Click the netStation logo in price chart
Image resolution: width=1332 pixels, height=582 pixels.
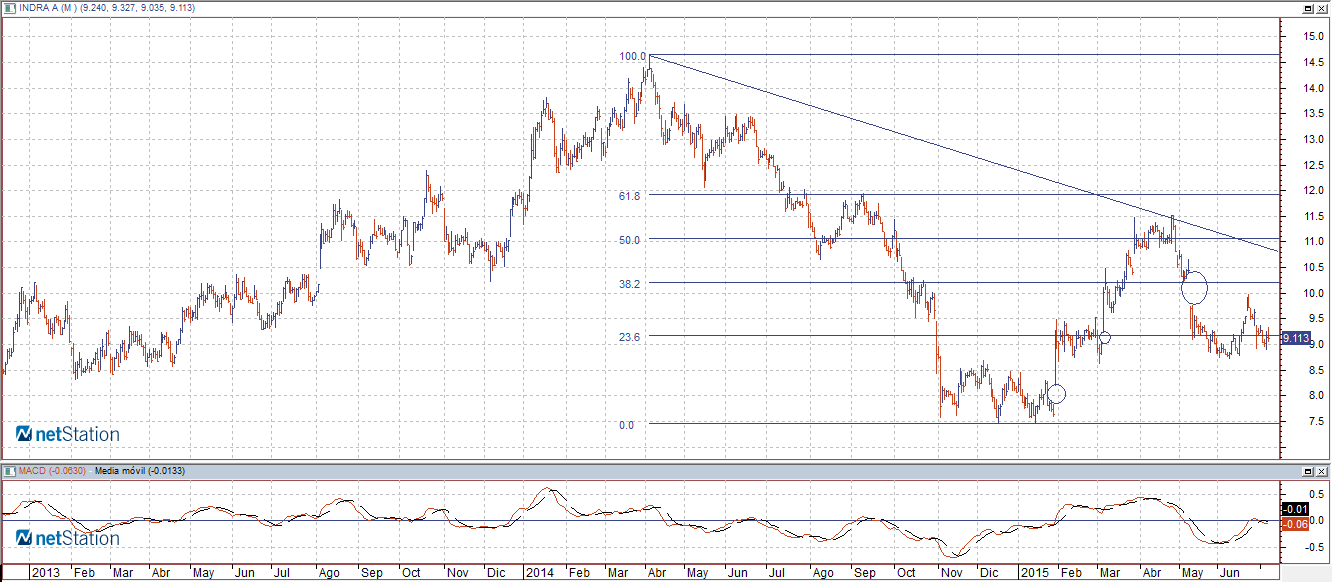(67, 434)
